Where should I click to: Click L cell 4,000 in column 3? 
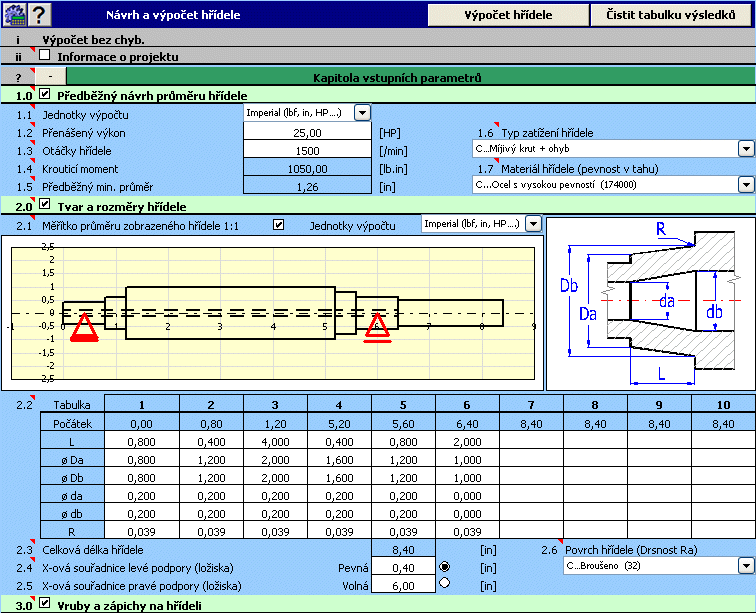point(275,441)
